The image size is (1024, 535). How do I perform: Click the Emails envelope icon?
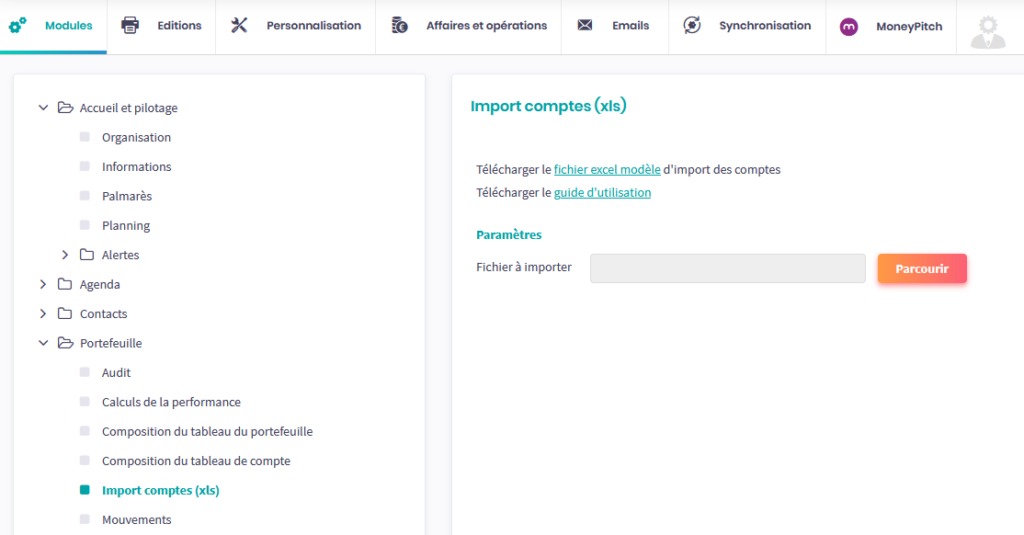point(585,25)
